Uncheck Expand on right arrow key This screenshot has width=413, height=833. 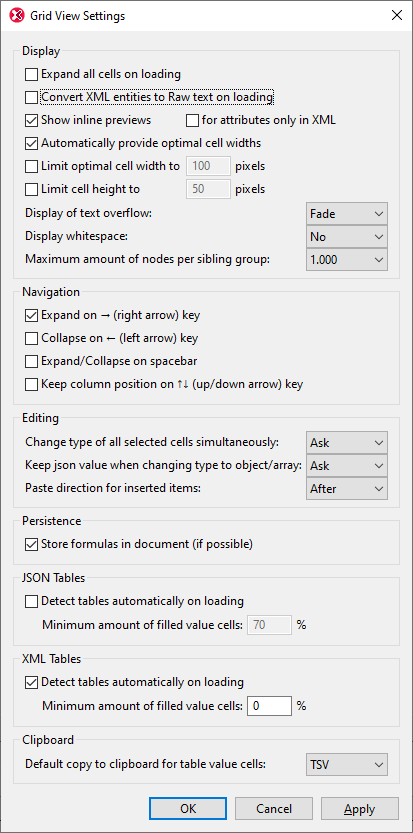point(32,315)
